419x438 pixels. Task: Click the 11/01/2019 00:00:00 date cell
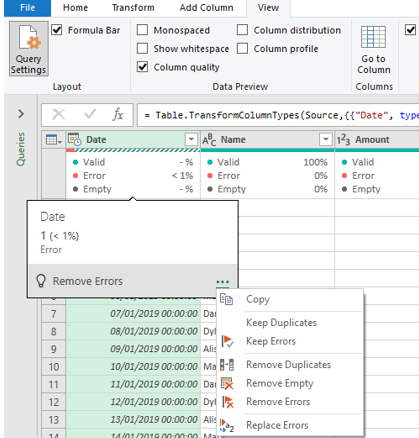133,384
